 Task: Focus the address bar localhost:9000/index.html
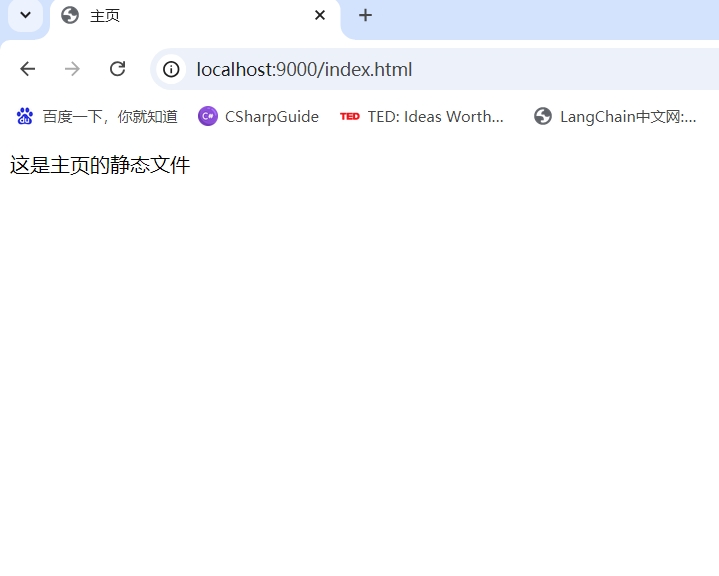click(x=435, y=69)
